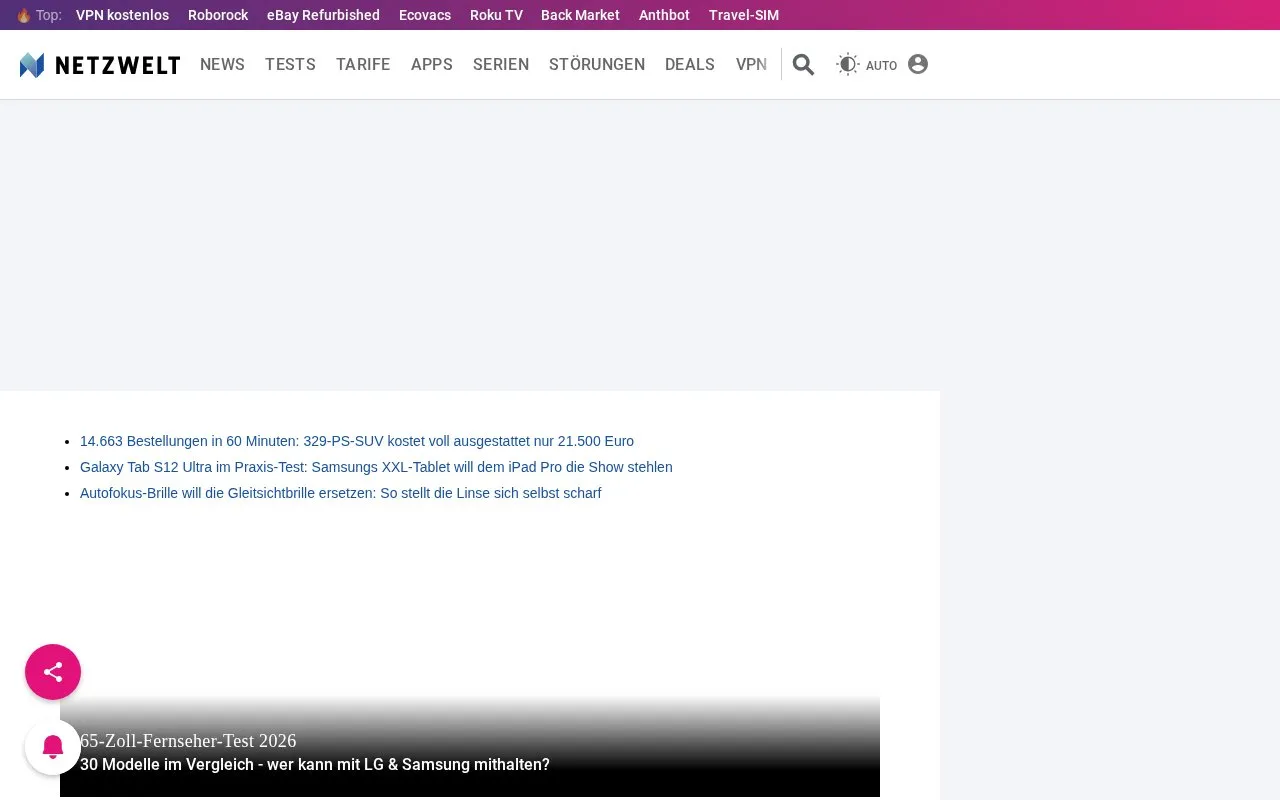
Task: Open the Ecovacs top link
Action: 425,15
